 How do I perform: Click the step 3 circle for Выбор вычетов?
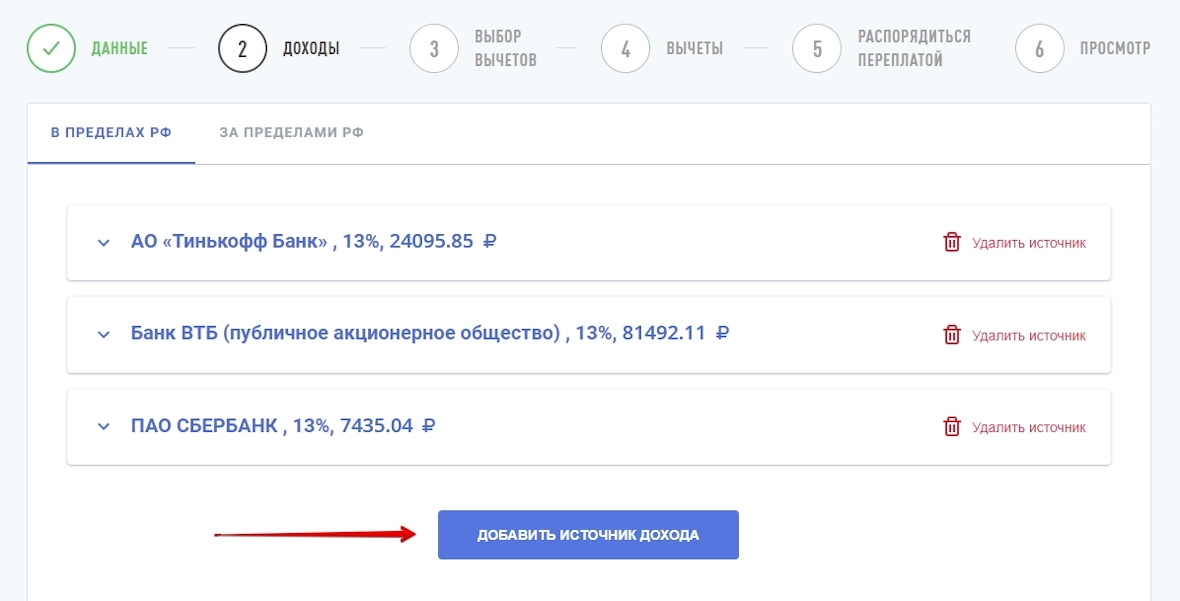(434, 48)
